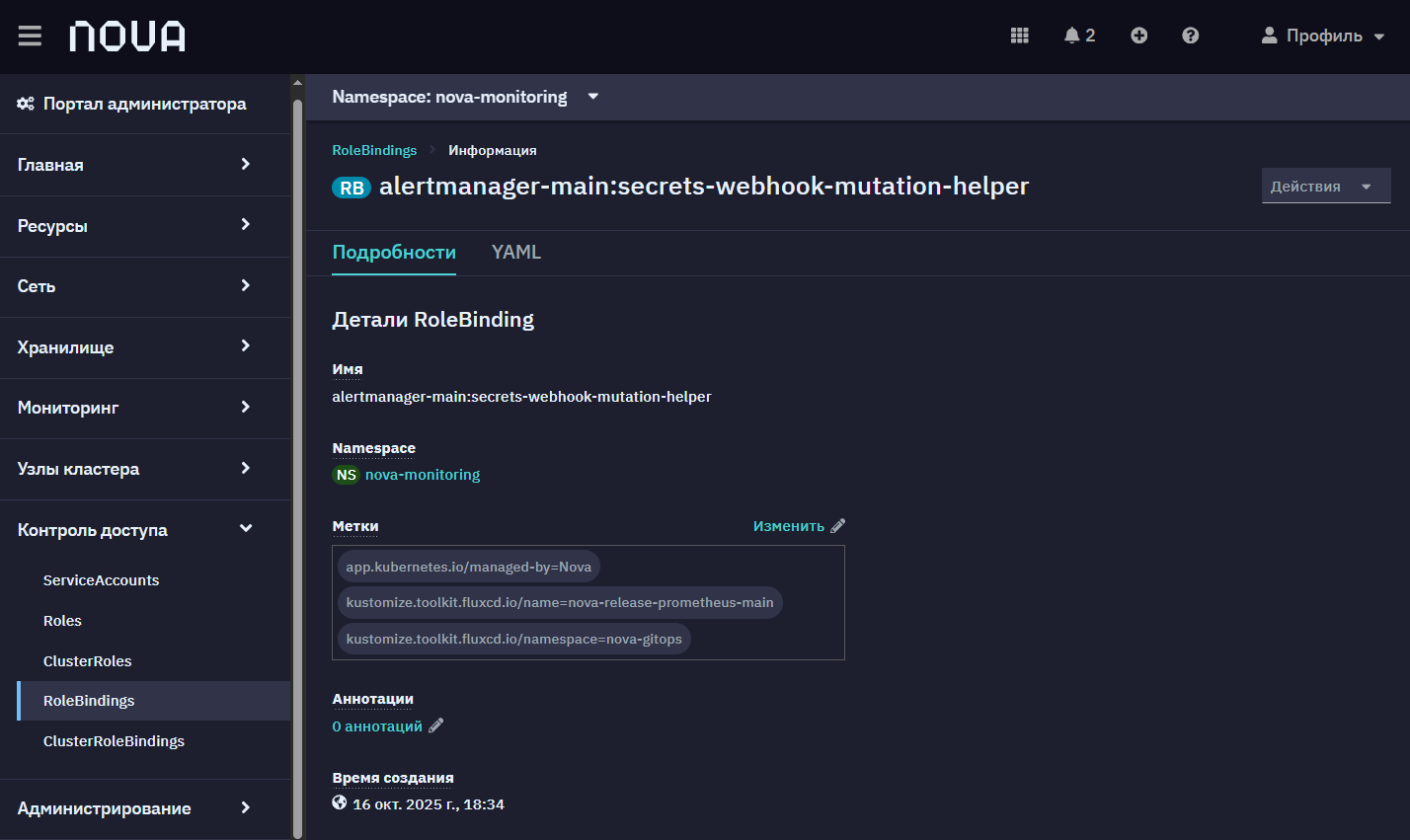Switch to the Подробности tab
This screenshot has height=840, width=1410.
(394, 252)
